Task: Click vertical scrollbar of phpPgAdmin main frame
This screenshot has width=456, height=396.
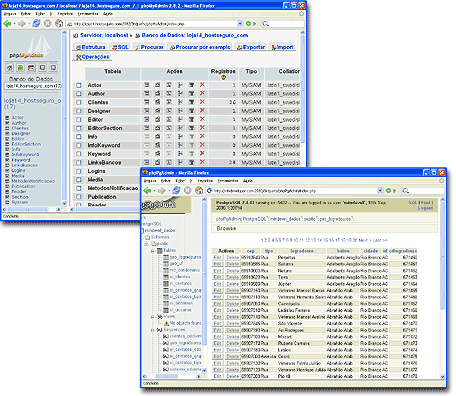Action: 443,287
